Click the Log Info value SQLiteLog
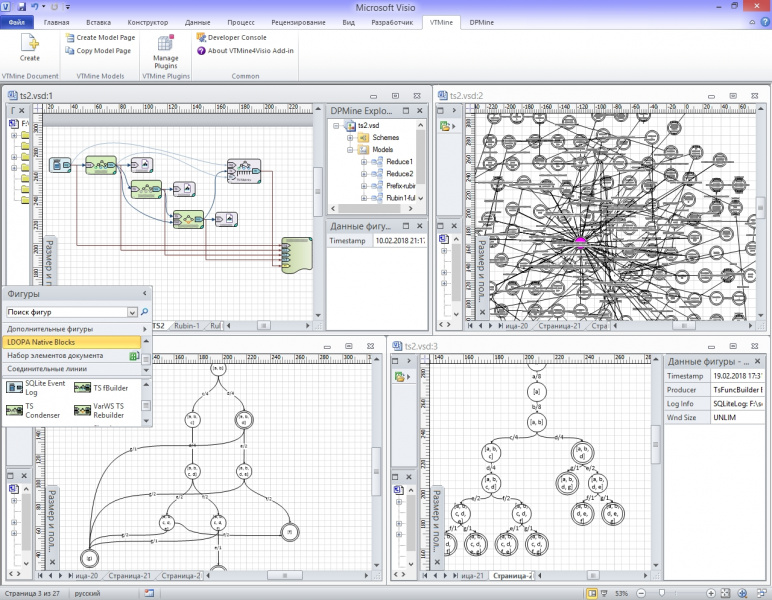772x600 pixels. 738,404
